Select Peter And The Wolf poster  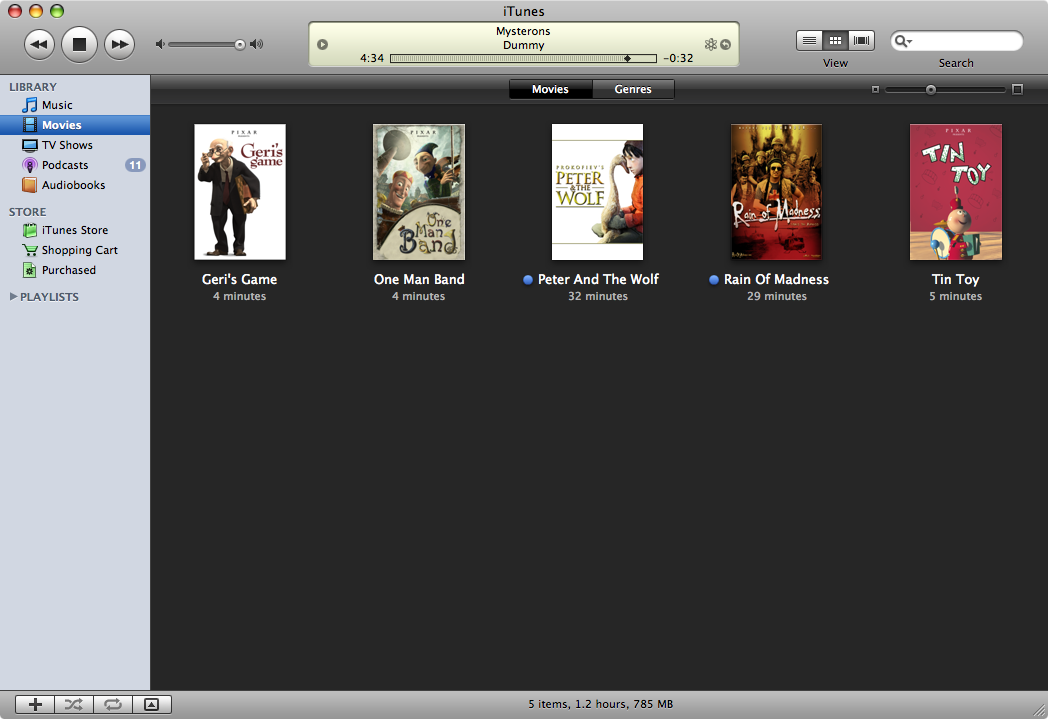coord(598,192)
